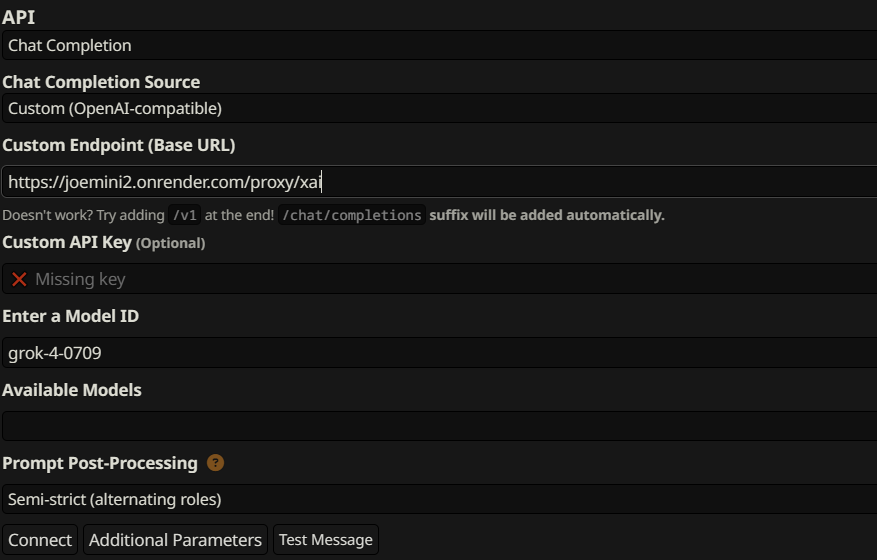Click the "Prompt Post-Processing" label text

coord(100,463)
